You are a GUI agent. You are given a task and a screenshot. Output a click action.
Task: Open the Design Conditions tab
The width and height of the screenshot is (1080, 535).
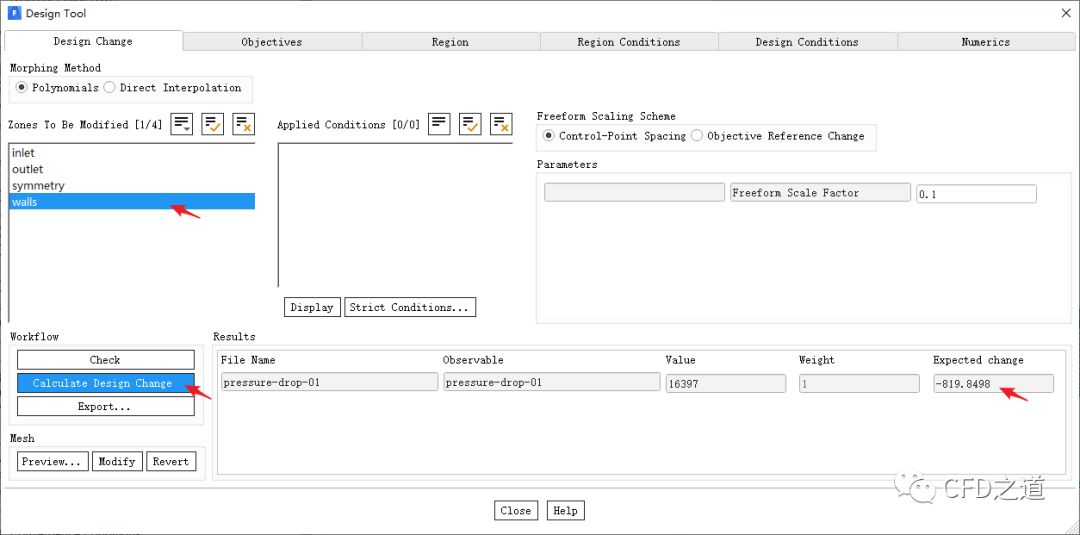(x=807, y=42)
